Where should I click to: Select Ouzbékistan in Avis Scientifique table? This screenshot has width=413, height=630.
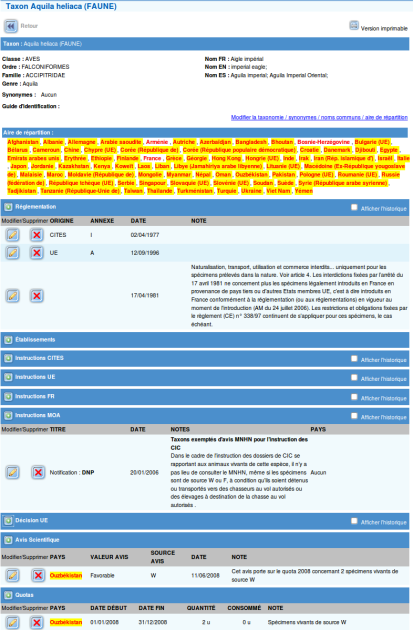[x=66, y=575]
